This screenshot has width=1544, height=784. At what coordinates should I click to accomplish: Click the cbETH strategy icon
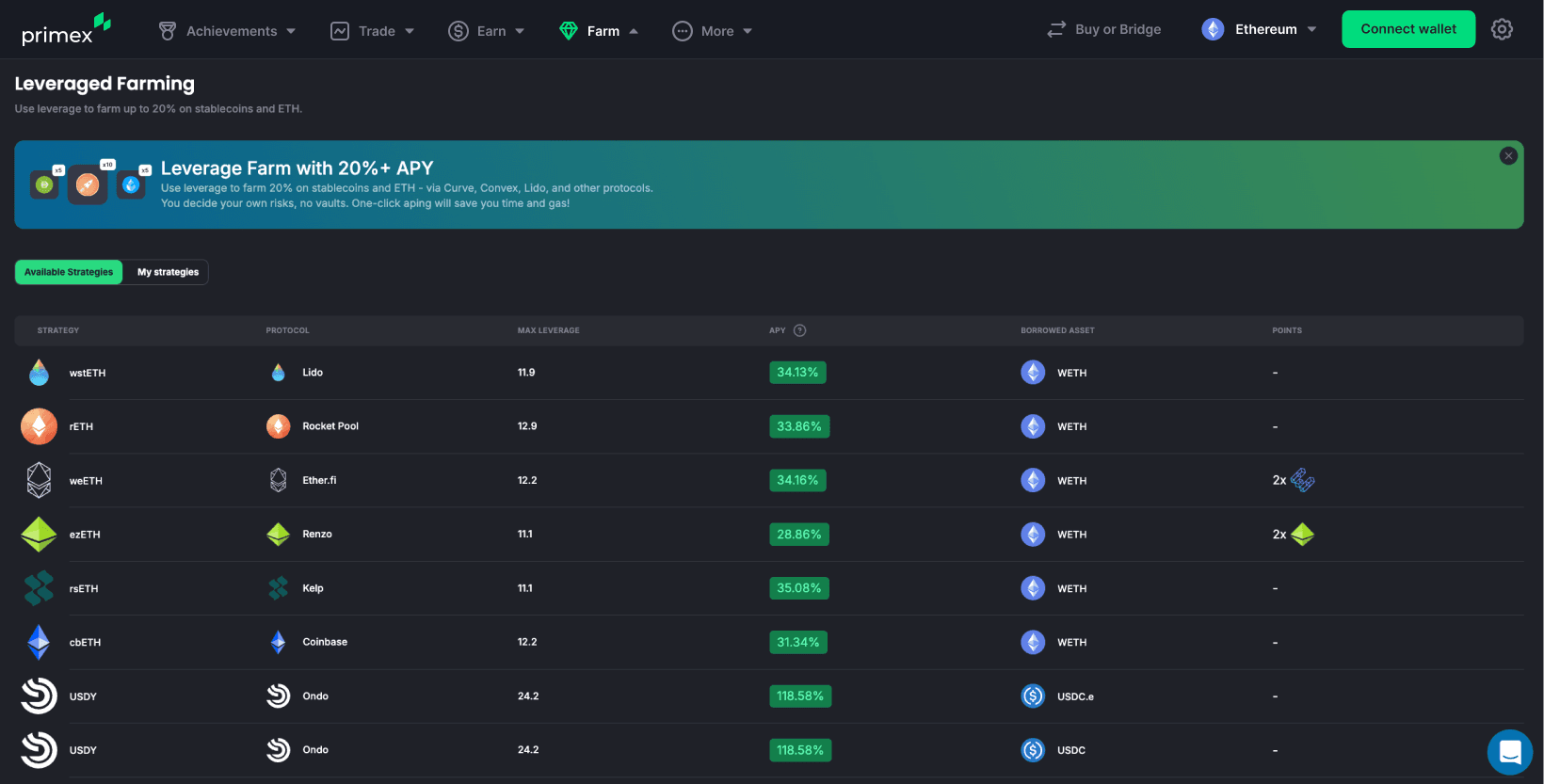(39, 642)
